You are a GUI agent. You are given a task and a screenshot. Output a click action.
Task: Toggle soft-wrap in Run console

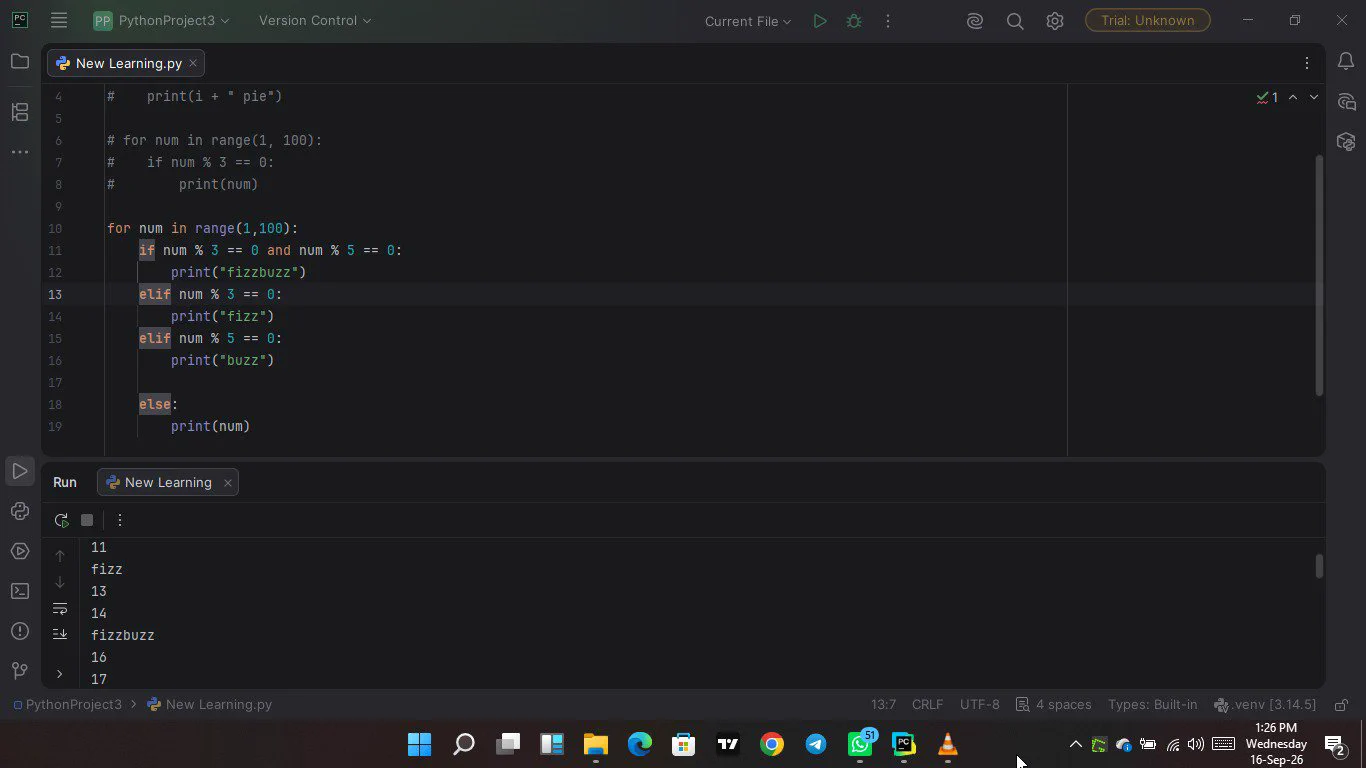click(60, 608)
